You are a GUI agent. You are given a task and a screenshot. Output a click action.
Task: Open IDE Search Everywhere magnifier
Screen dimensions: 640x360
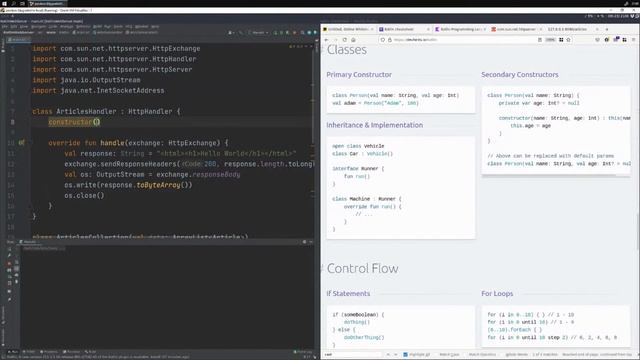click(302, 33)
